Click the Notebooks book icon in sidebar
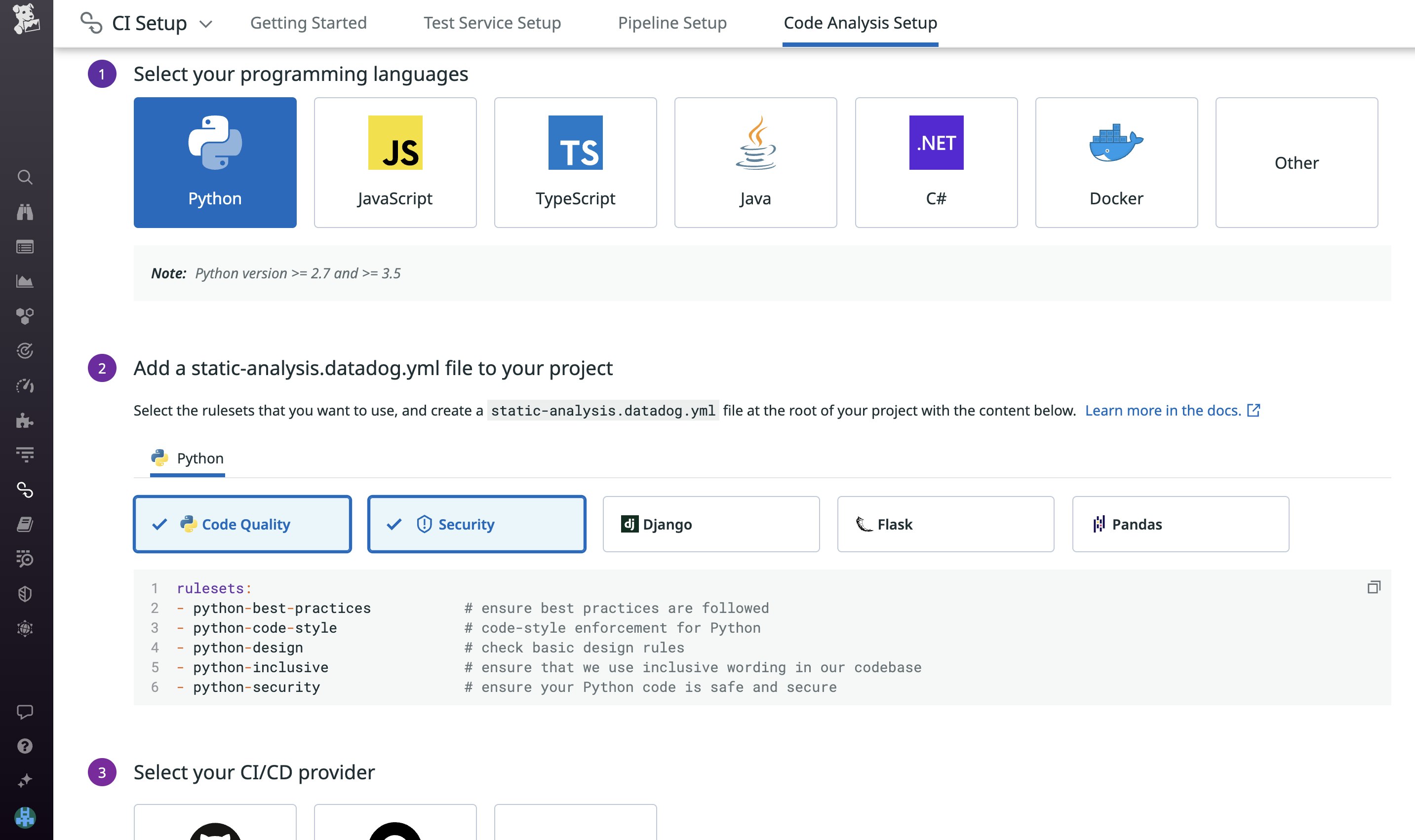 [26, 525]
